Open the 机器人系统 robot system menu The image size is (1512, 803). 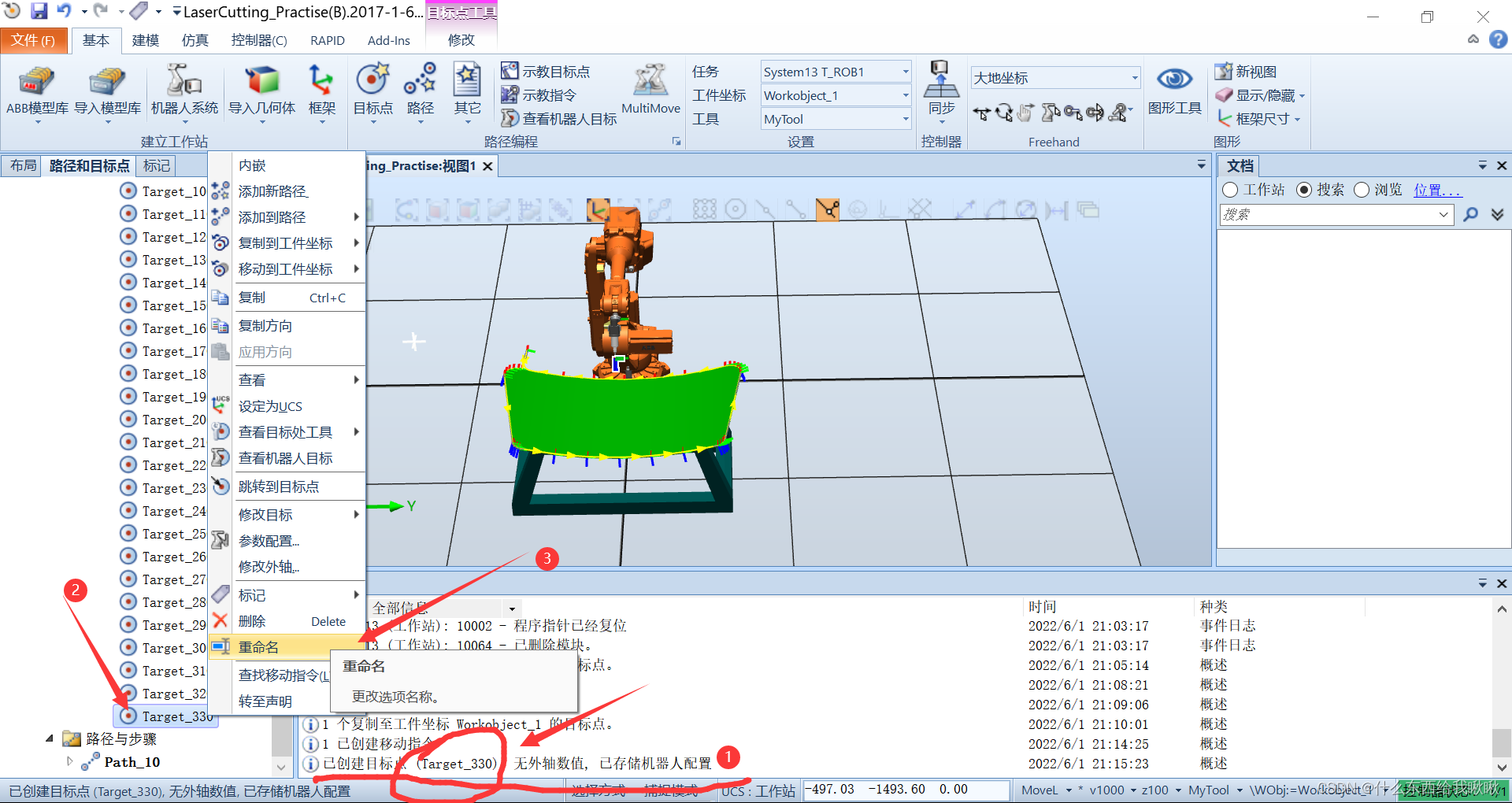[x=184, y=91]
